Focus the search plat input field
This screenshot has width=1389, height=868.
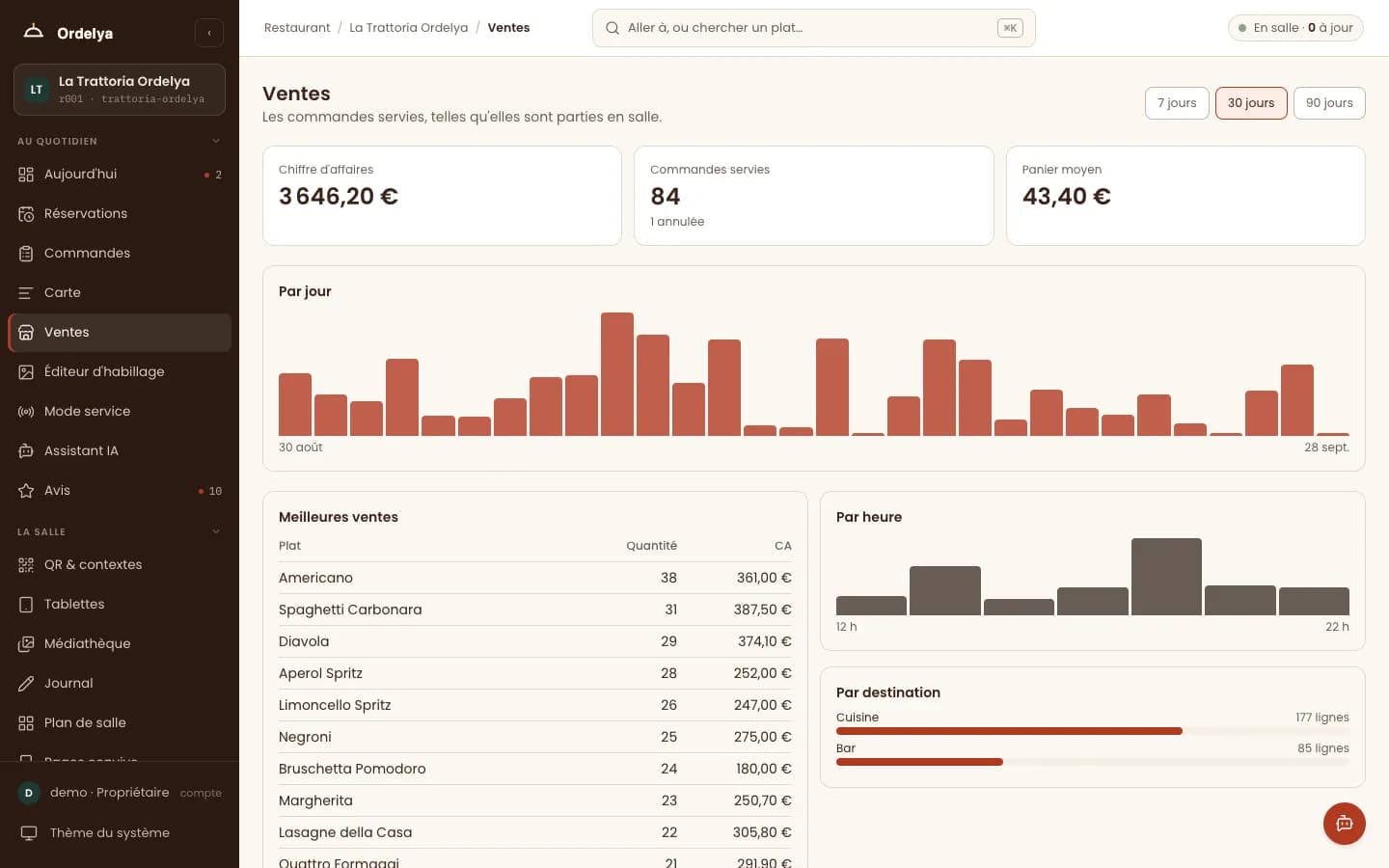(x=813, y=28)
